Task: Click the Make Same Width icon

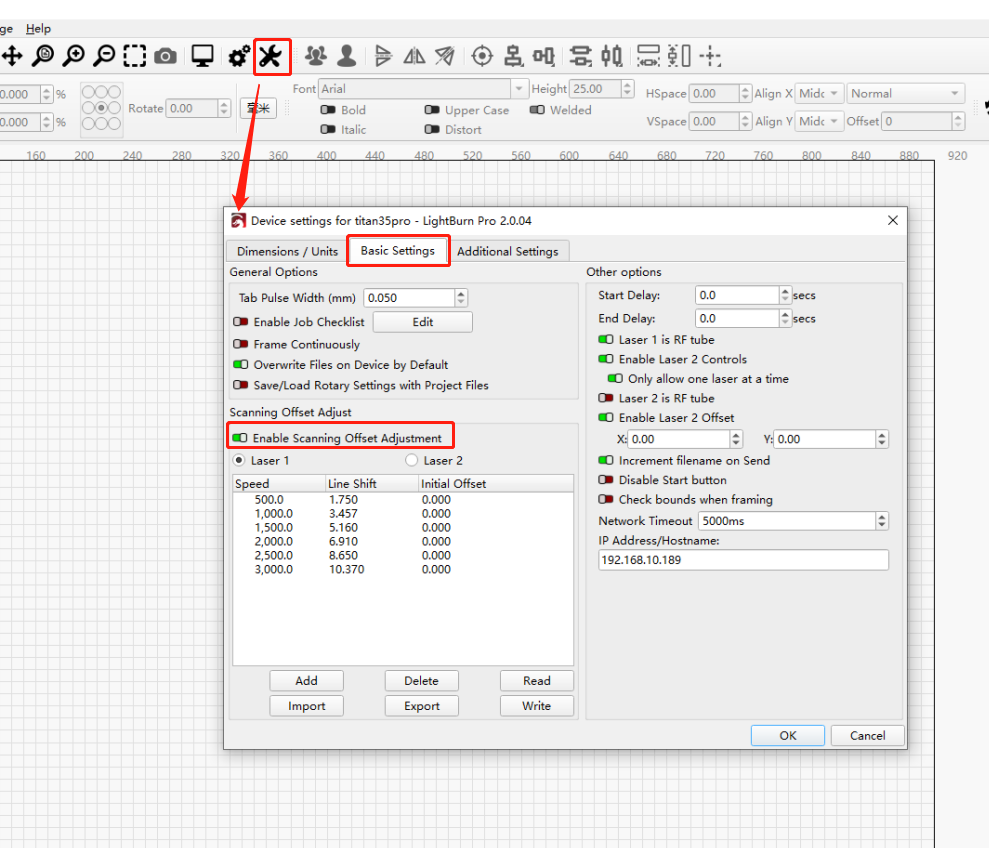Action: tap(648, 56)
